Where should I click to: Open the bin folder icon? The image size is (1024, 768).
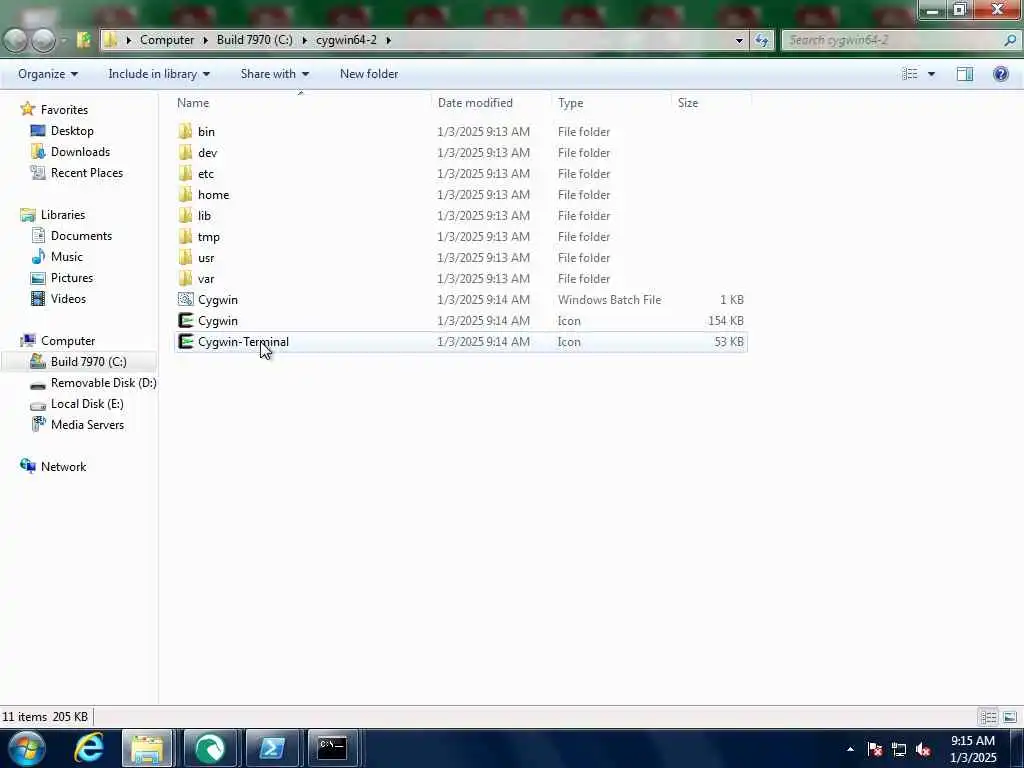[x=185, y=131]
